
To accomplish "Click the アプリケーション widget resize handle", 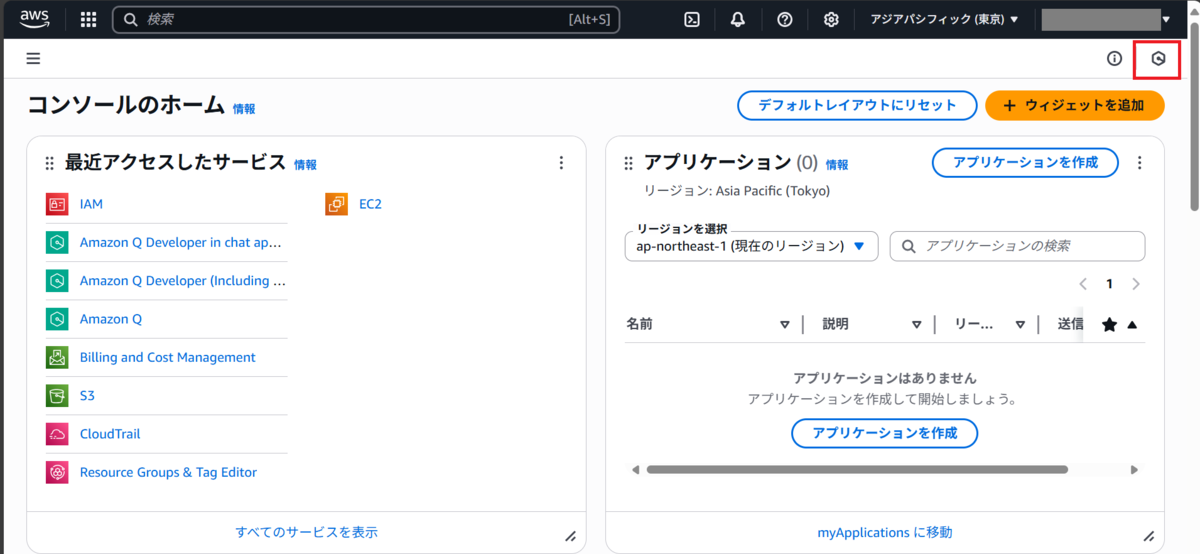I will 1149,536.
